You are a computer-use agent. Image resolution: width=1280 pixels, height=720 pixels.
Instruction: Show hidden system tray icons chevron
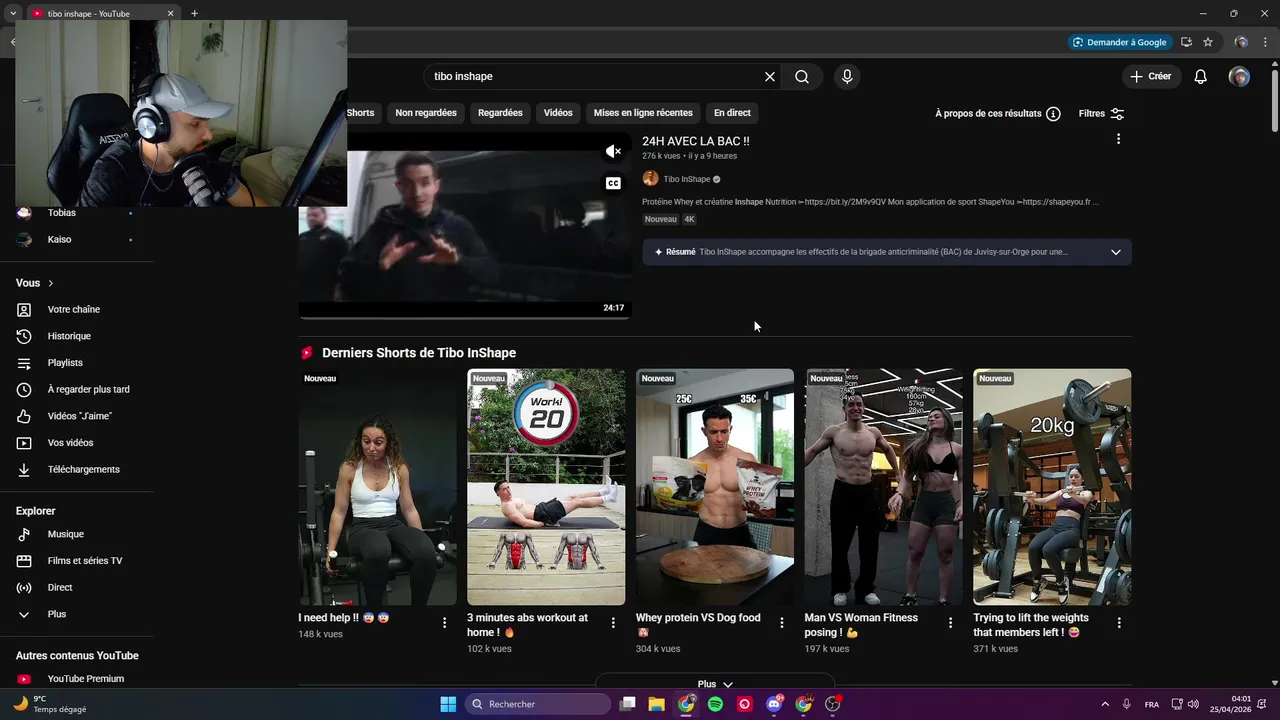1105,704
